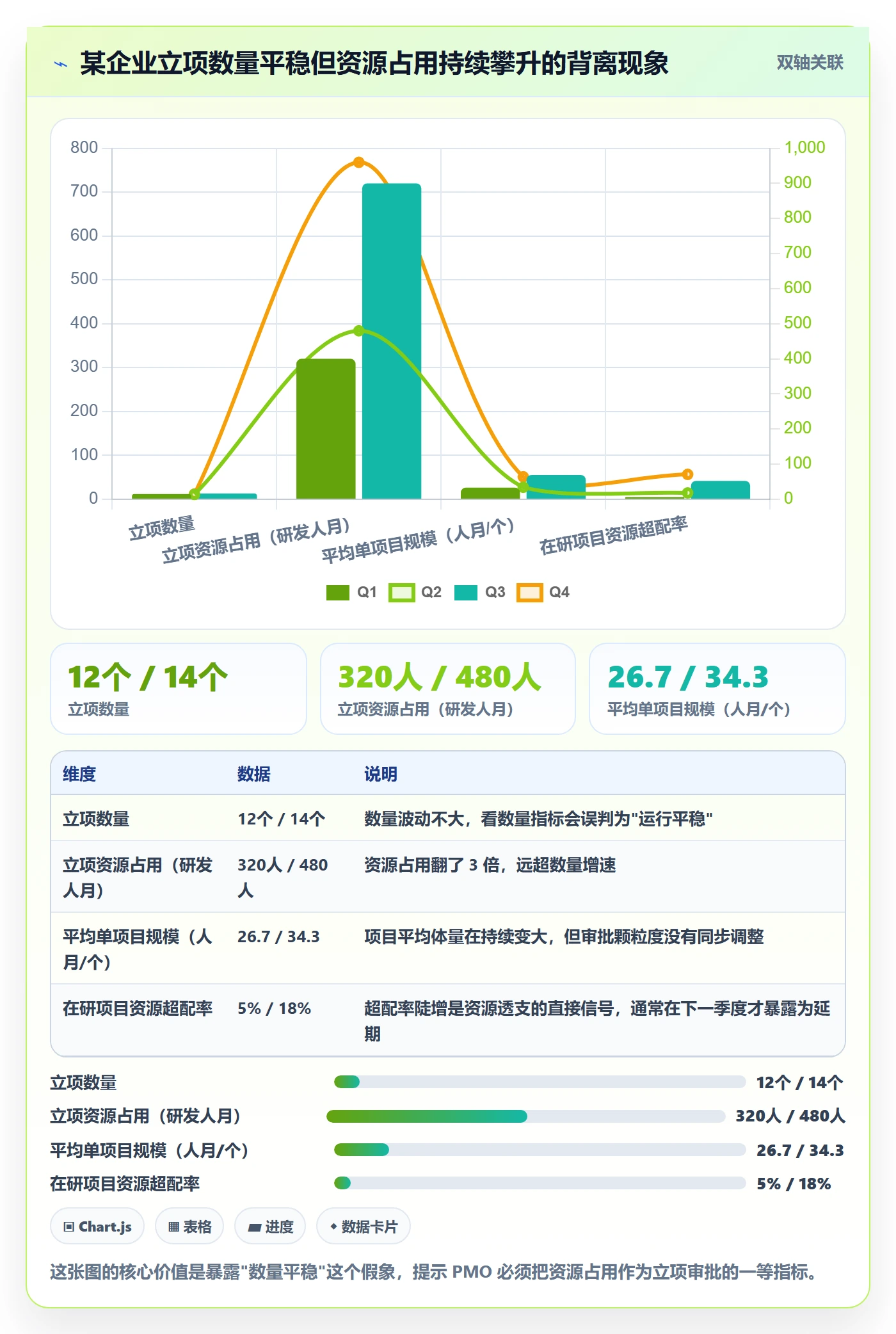Click the 进度 tag

coord(270,1226)
